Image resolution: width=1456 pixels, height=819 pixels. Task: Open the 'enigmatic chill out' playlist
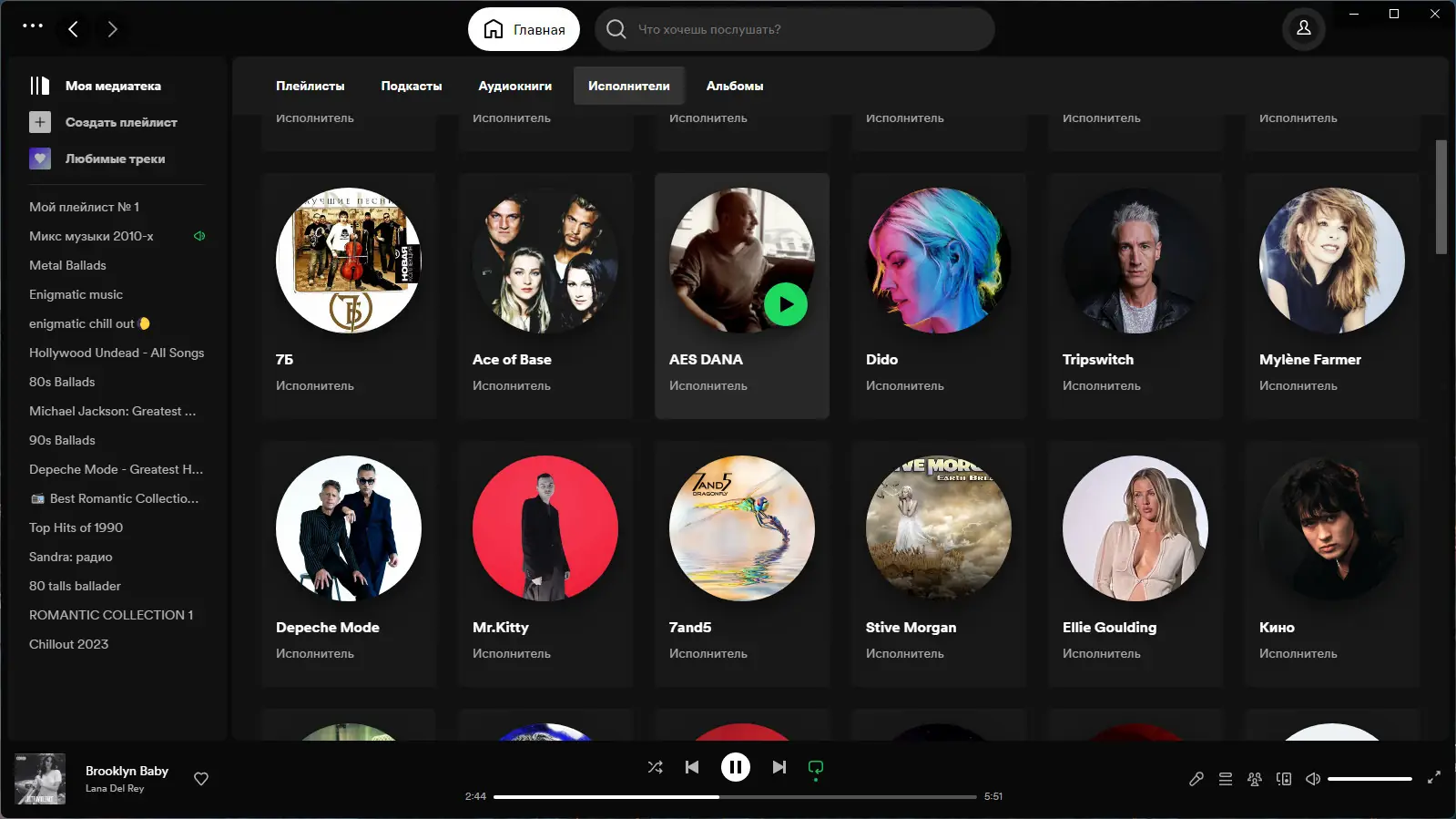(89, 323)
